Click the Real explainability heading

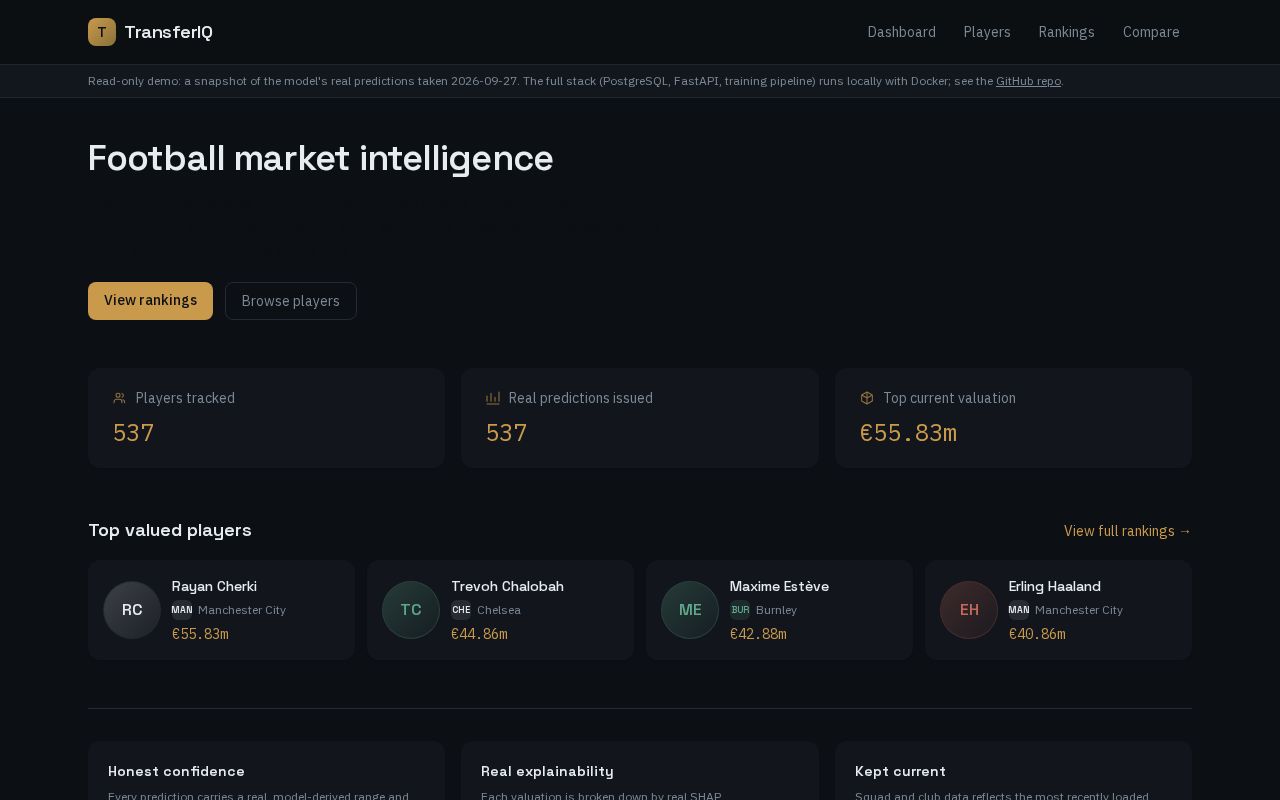pyautogui.click(x=547, y=771)
